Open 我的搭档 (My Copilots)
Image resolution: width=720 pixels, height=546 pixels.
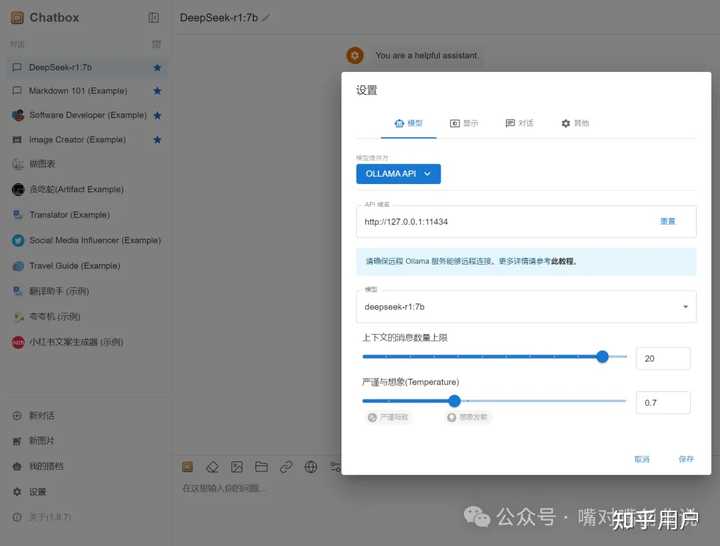click(x=86, y=467)
